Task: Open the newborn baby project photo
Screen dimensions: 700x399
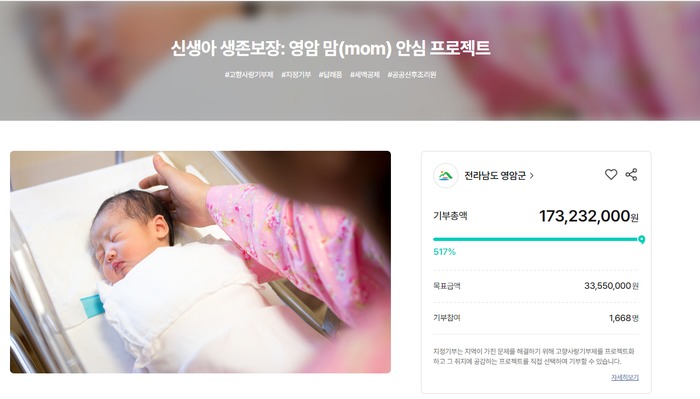Action: [200, 262]
